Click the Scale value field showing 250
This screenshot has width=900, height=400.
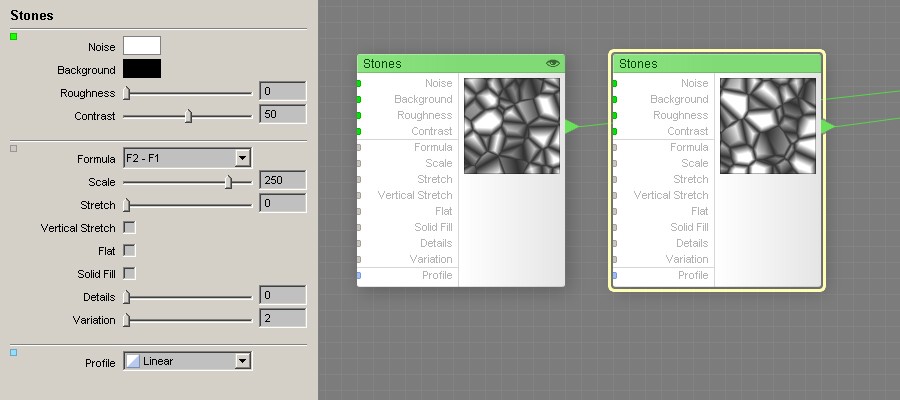(x=281, y=181)
